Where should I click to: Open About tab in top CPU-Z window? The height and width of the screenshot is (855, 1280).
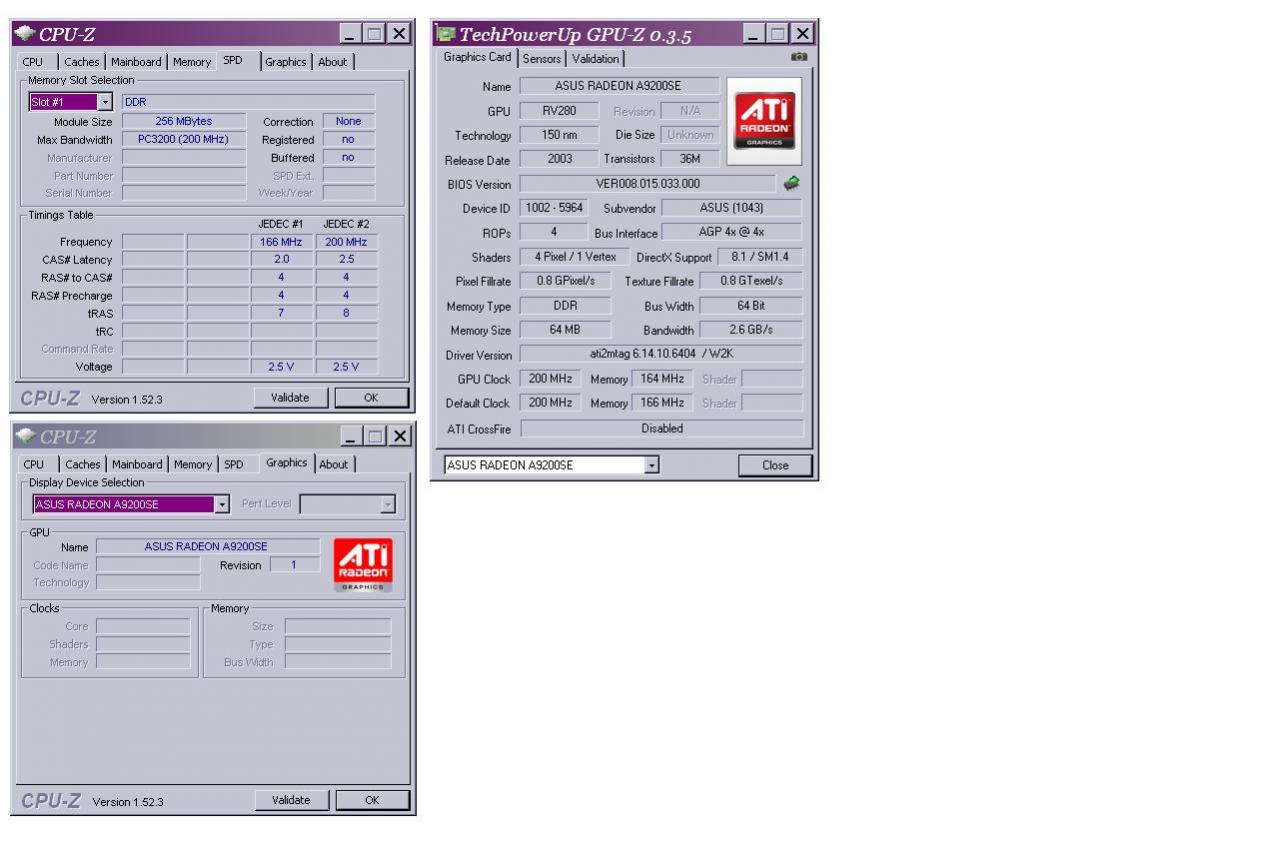coord(333,62)
